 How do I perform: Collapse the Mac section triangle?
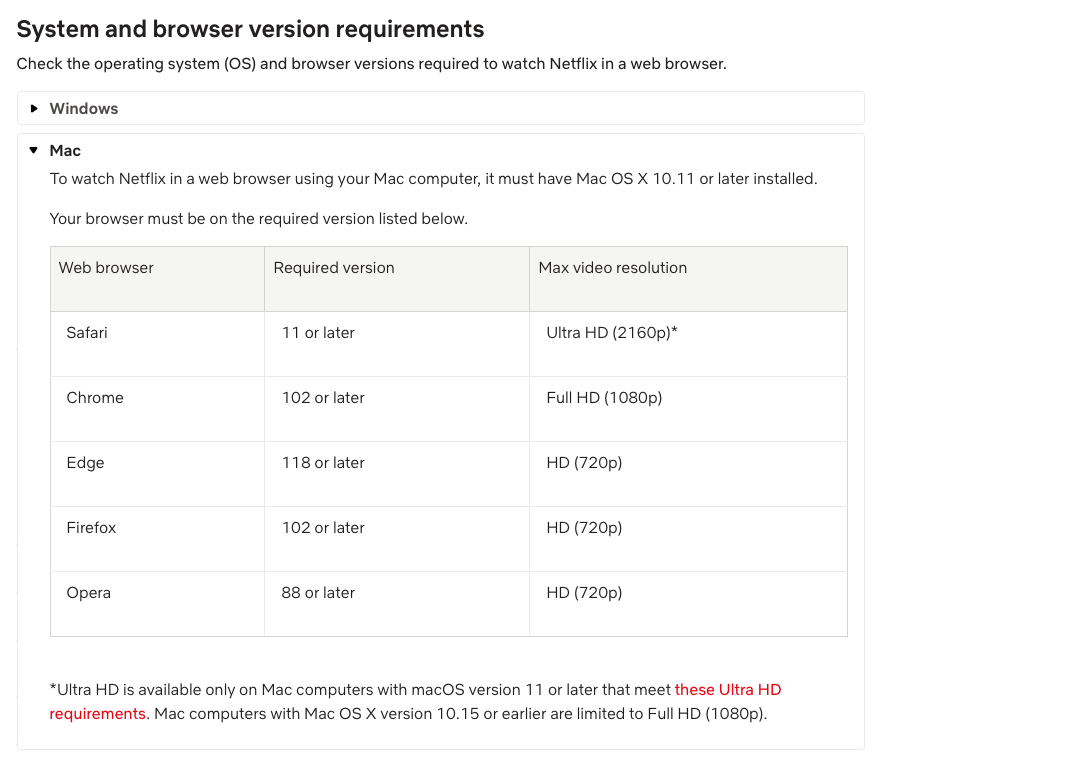coord(34,151)
